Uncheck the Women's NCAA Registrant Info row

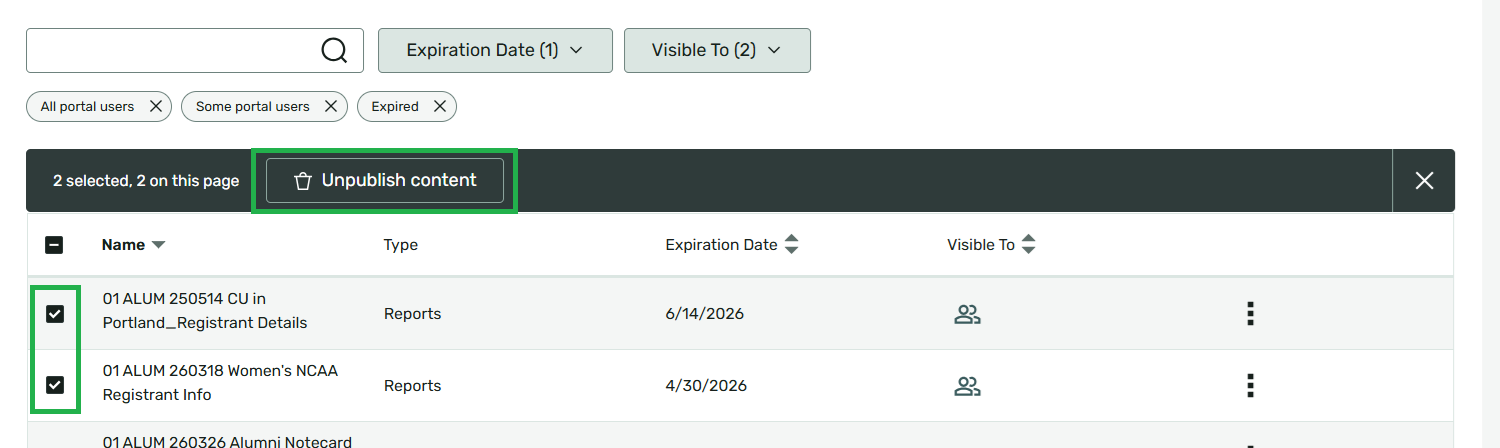click(x=55, y=385)
